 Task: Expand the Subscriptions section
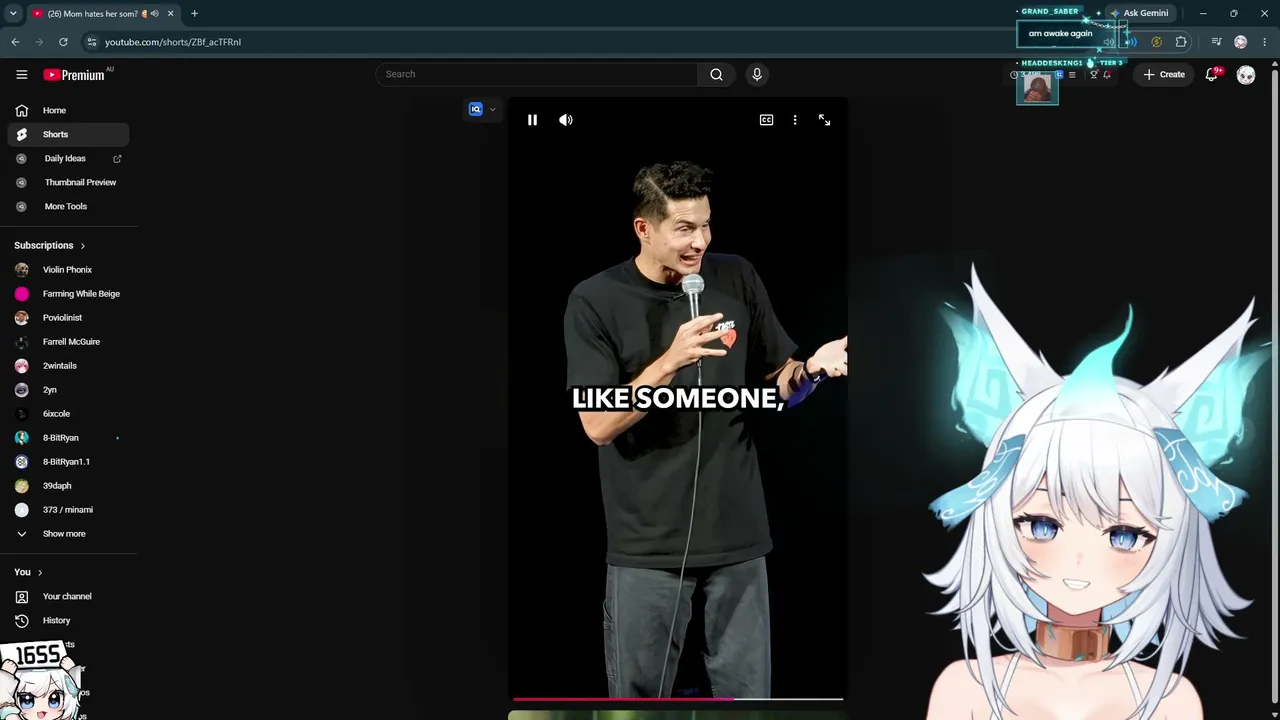[50, 245]
